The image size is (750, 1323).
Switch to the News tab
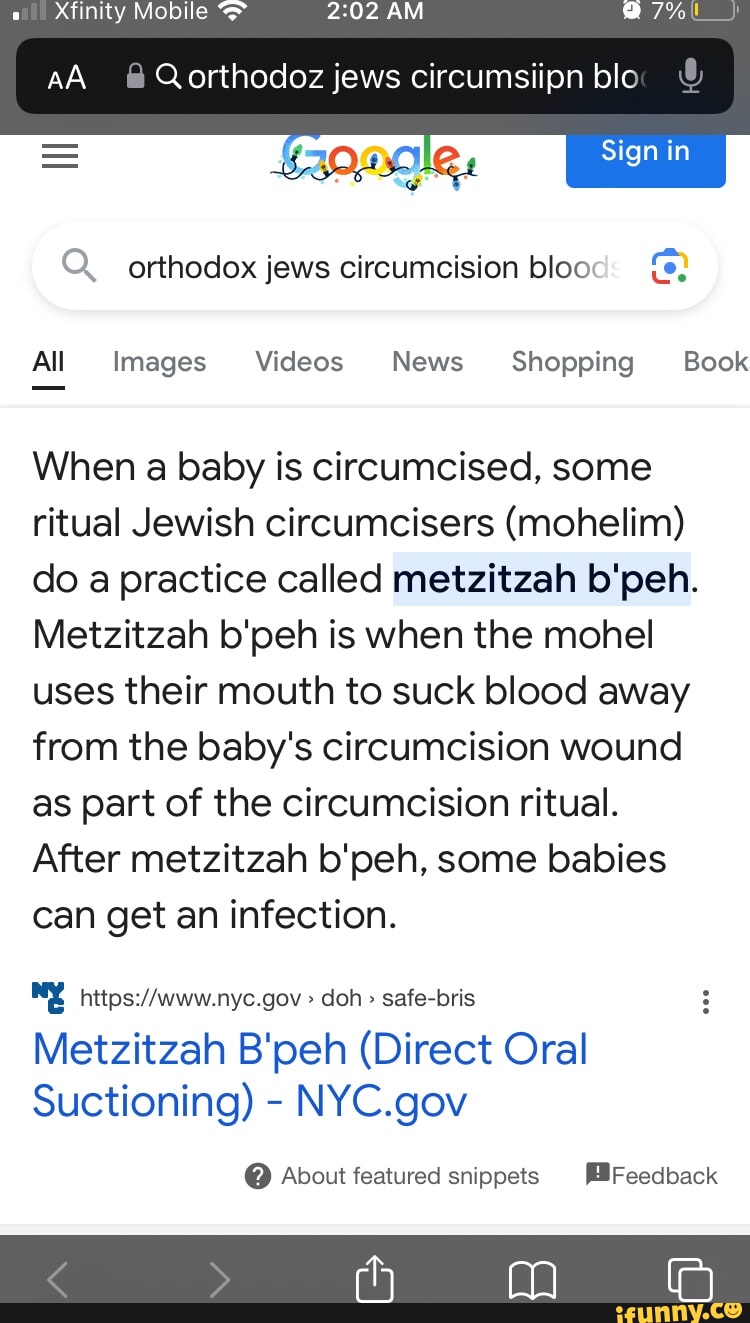(427, 362)
